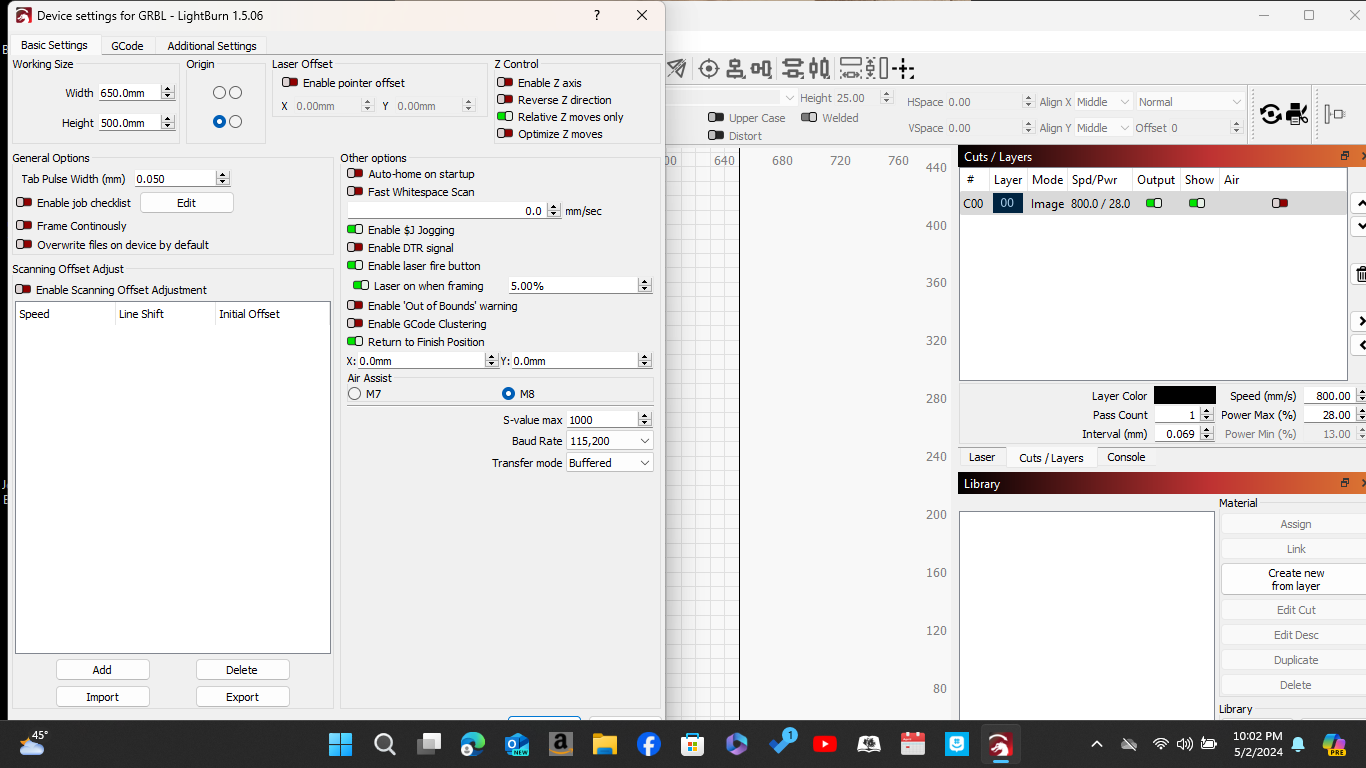Screen dimensions: 1366x768
Task: Click Create new from layer button
Action: pyautogui.click(x=1296, y=580)
